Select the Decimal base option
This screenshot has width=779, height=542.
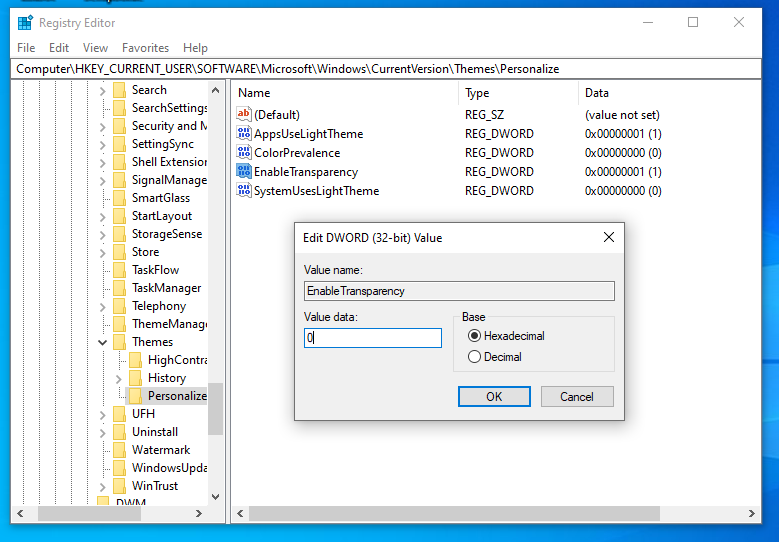[475, 357]
